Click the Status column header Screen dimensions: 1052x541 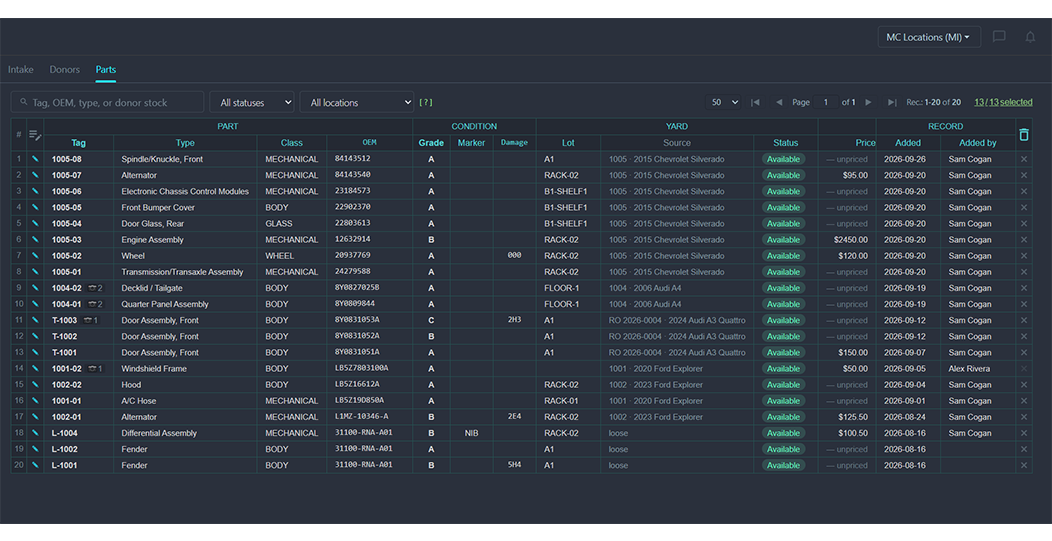[786, 142]
